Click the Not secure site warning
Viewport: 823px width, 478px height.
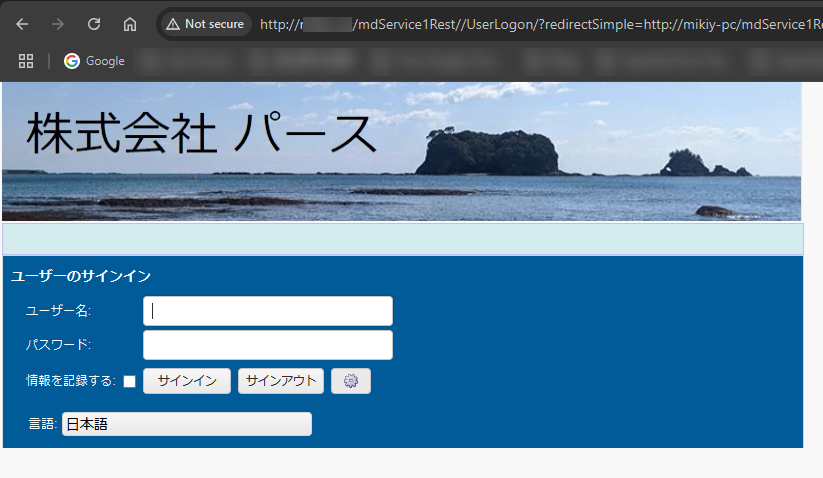205,24
